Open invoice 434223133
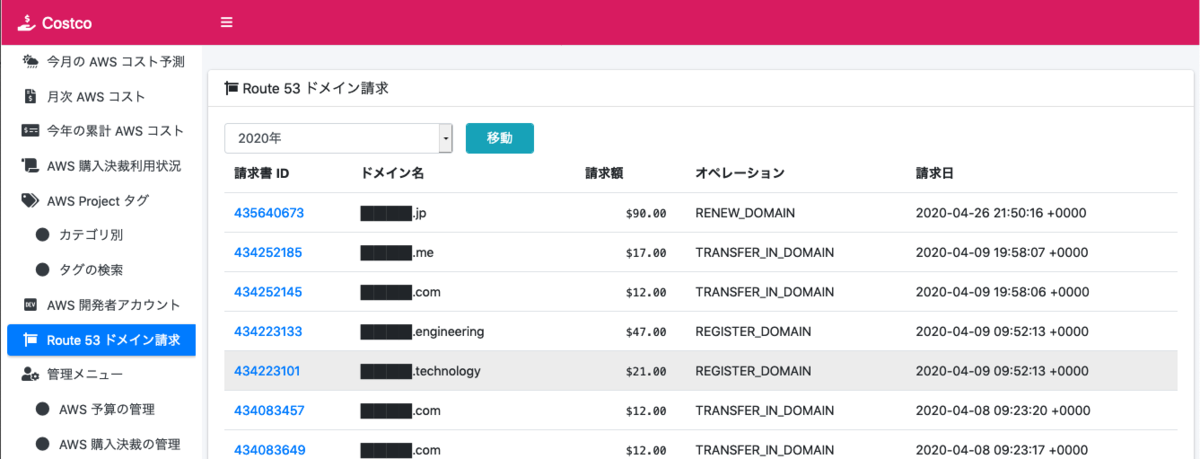The height and width of the screenshot is (459, 1200). 268,331
